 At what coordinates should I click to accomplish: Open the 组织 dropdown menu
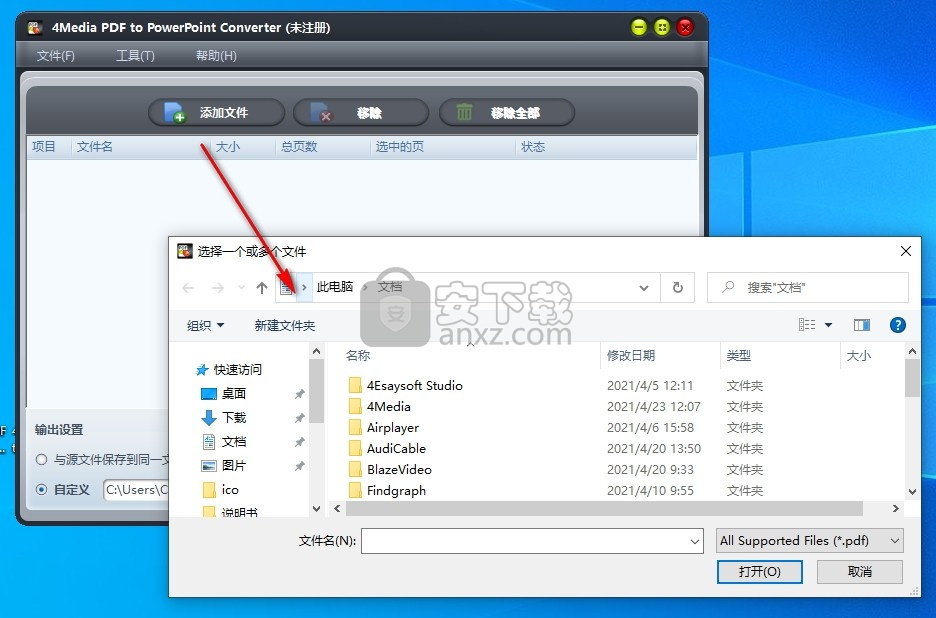coord(205,325)
